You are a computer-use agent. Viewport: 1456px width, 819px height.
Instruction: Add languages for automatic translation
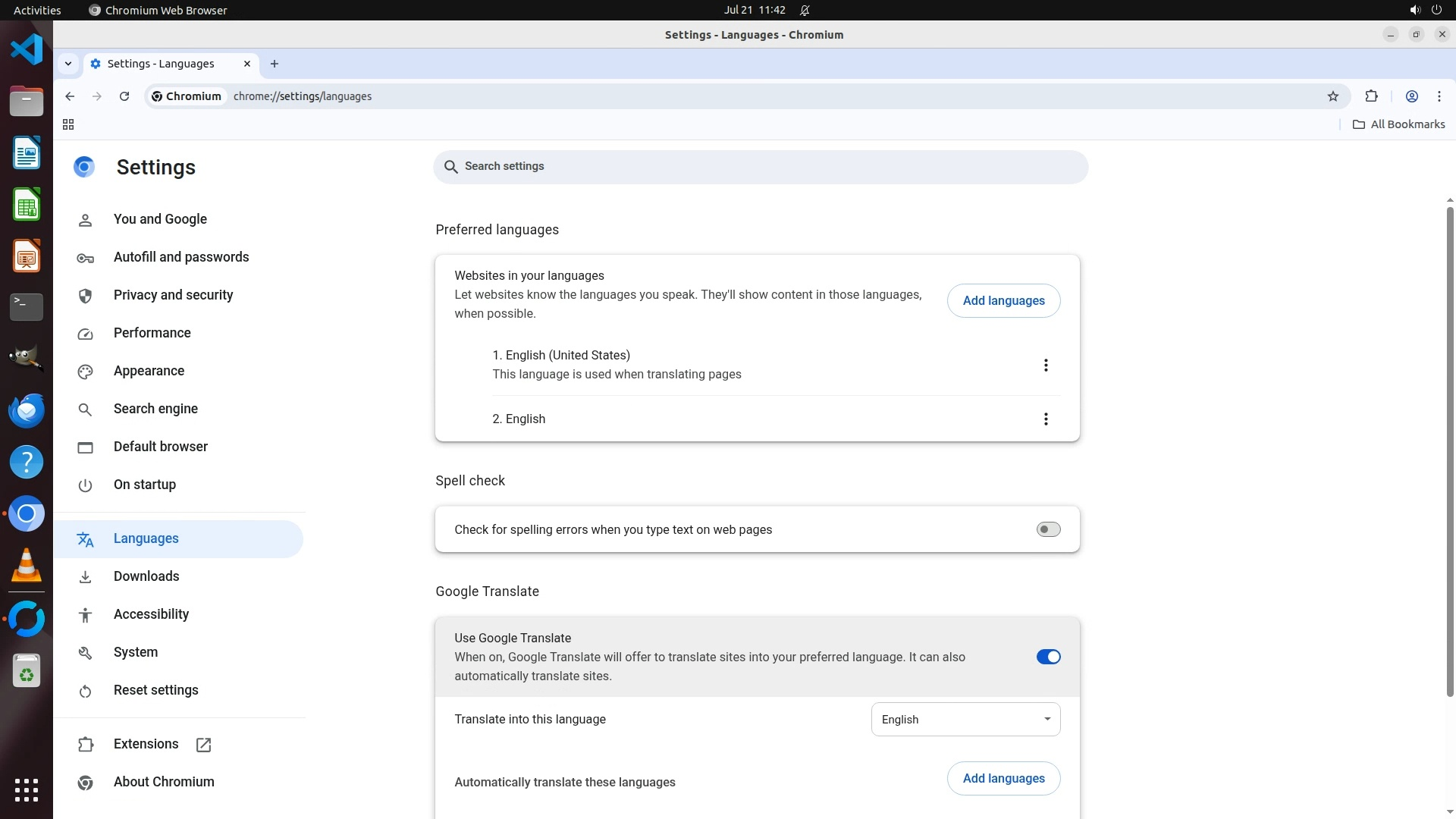(1003, 779)
